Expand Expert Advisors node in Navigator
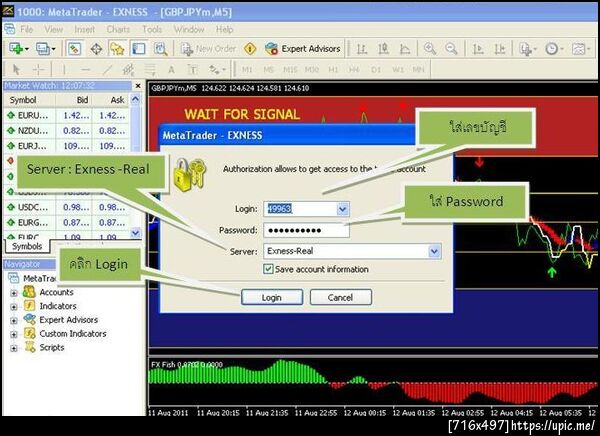 tap(14, 321)
